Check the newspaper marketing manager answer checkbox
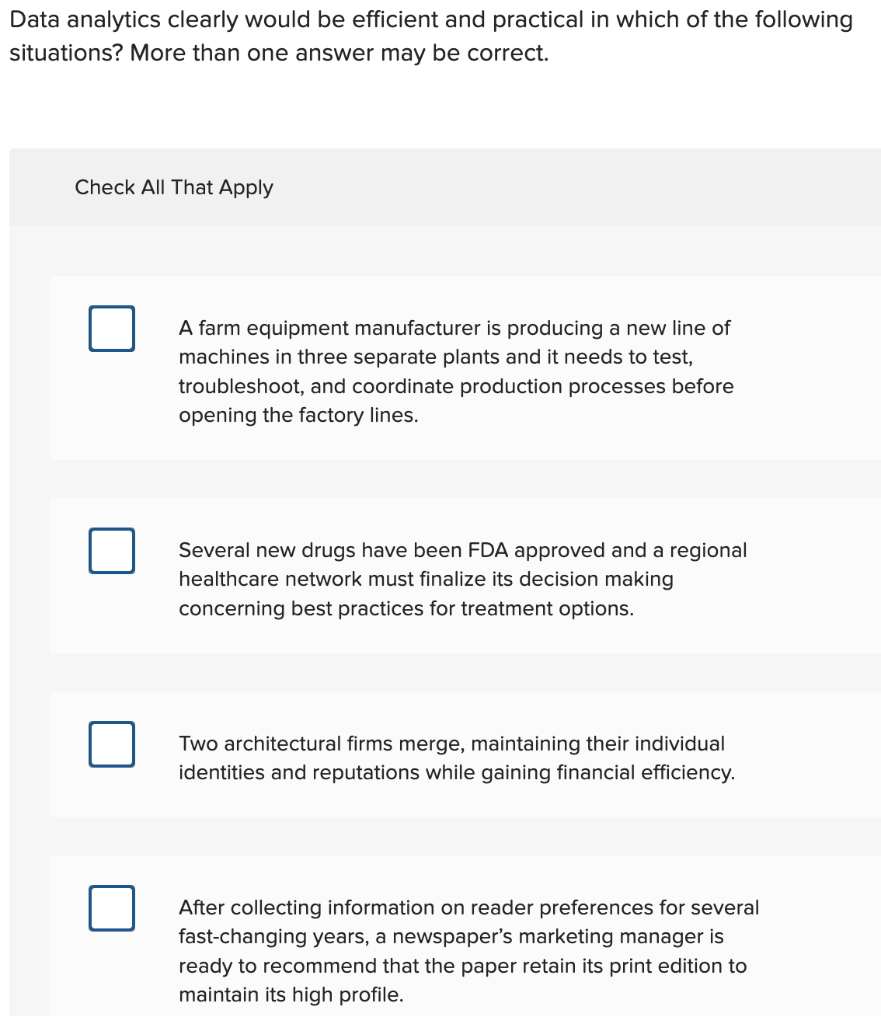The image size is (881, 1024). tap(111, 908)
